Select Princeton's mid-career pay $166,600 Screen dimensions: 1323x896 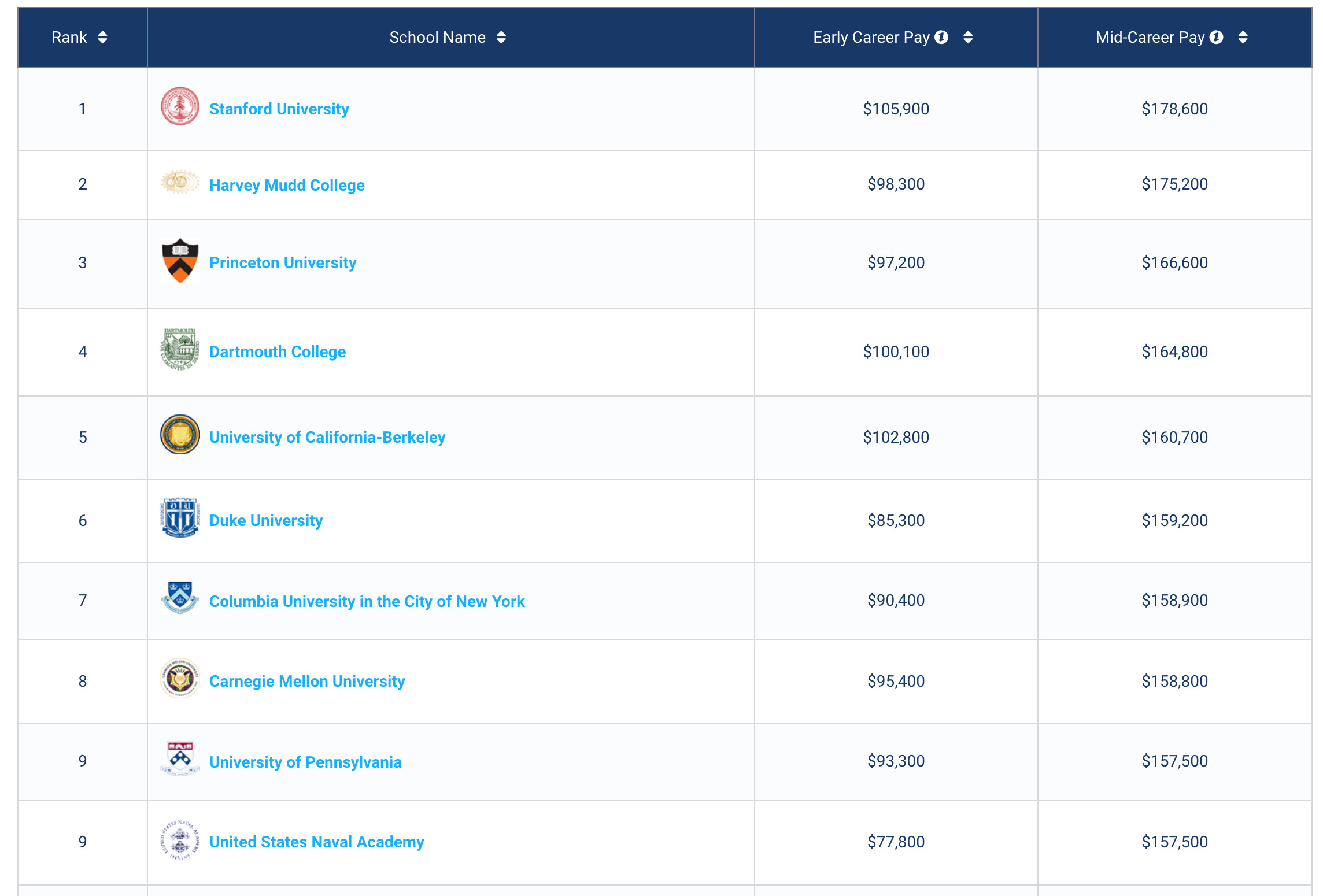[x=1175, y=262]
